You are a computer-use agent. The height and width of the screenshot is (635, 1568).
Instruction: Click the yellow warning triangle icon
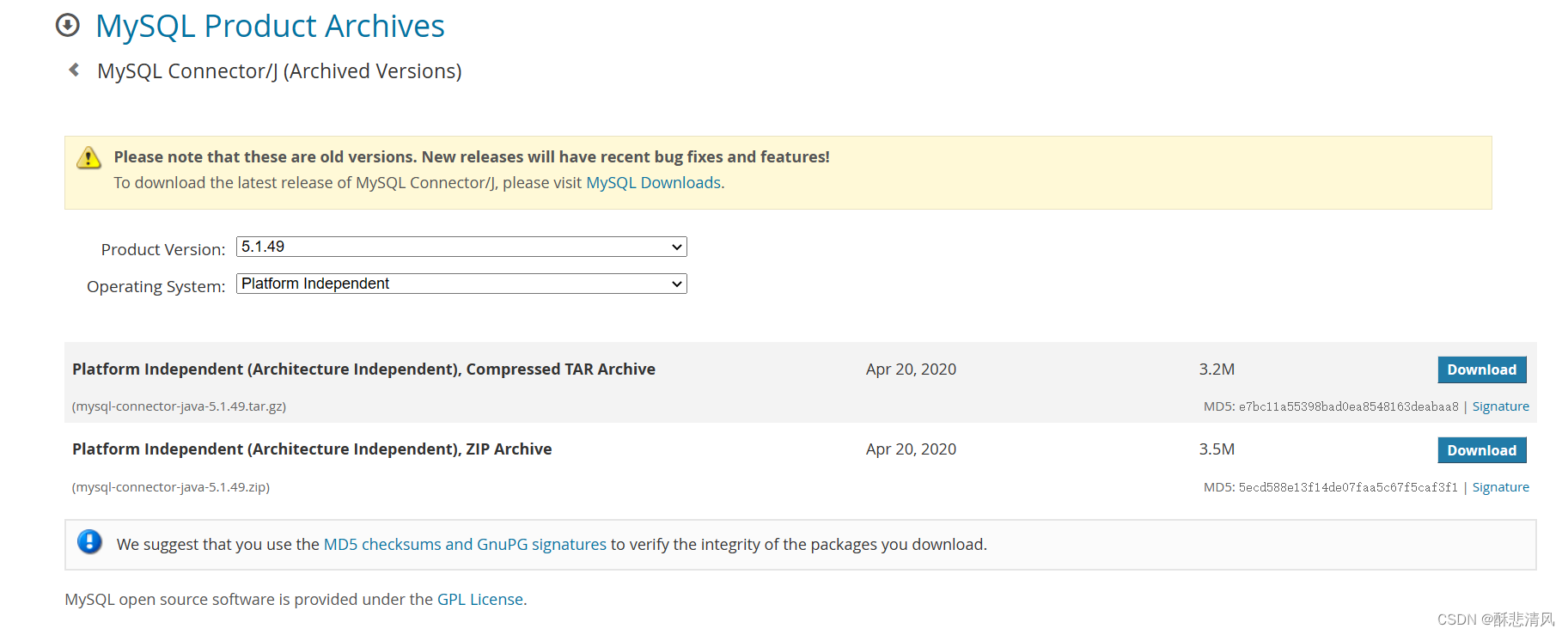(x=88, y=158)
